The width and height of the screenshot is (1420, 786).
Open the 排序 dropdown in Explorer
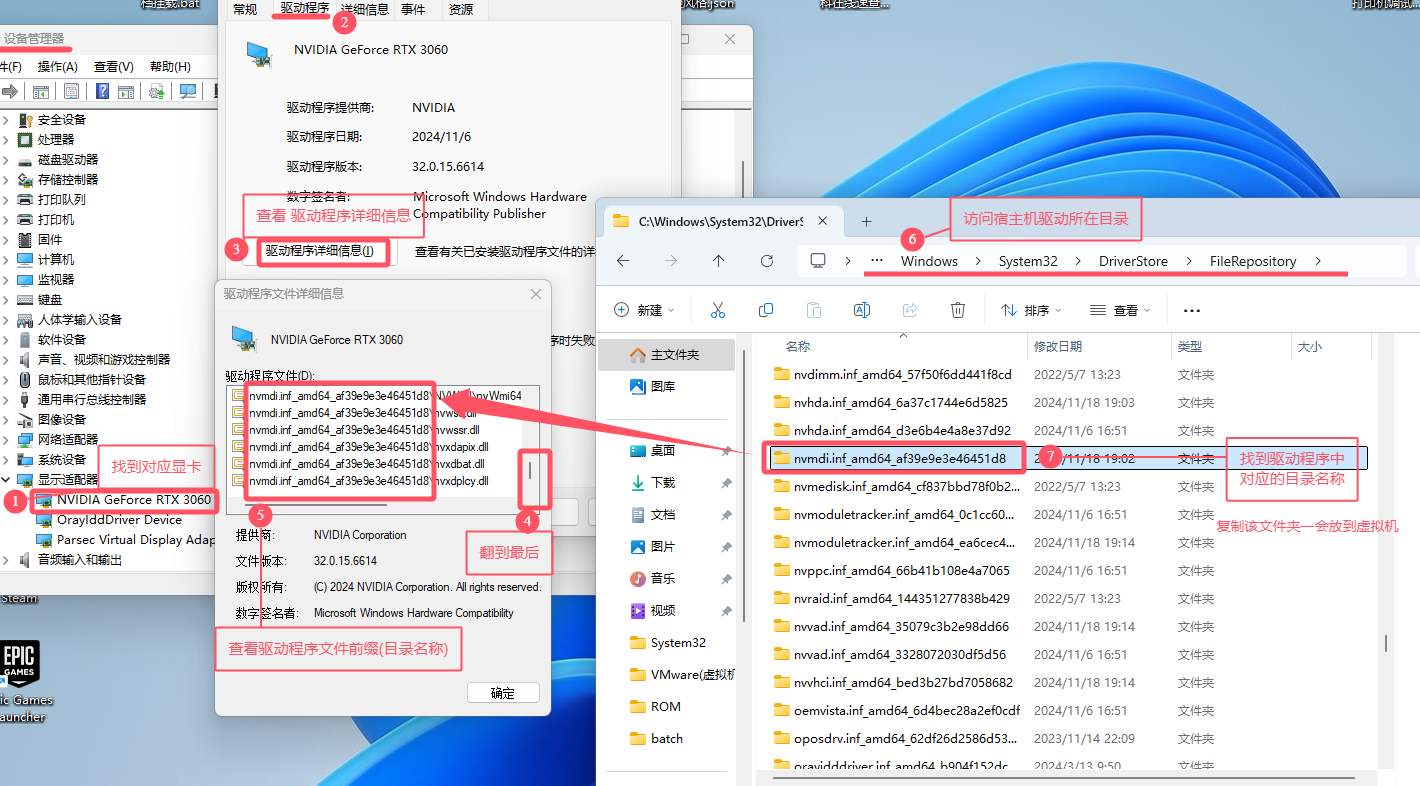coord(1031,310)
